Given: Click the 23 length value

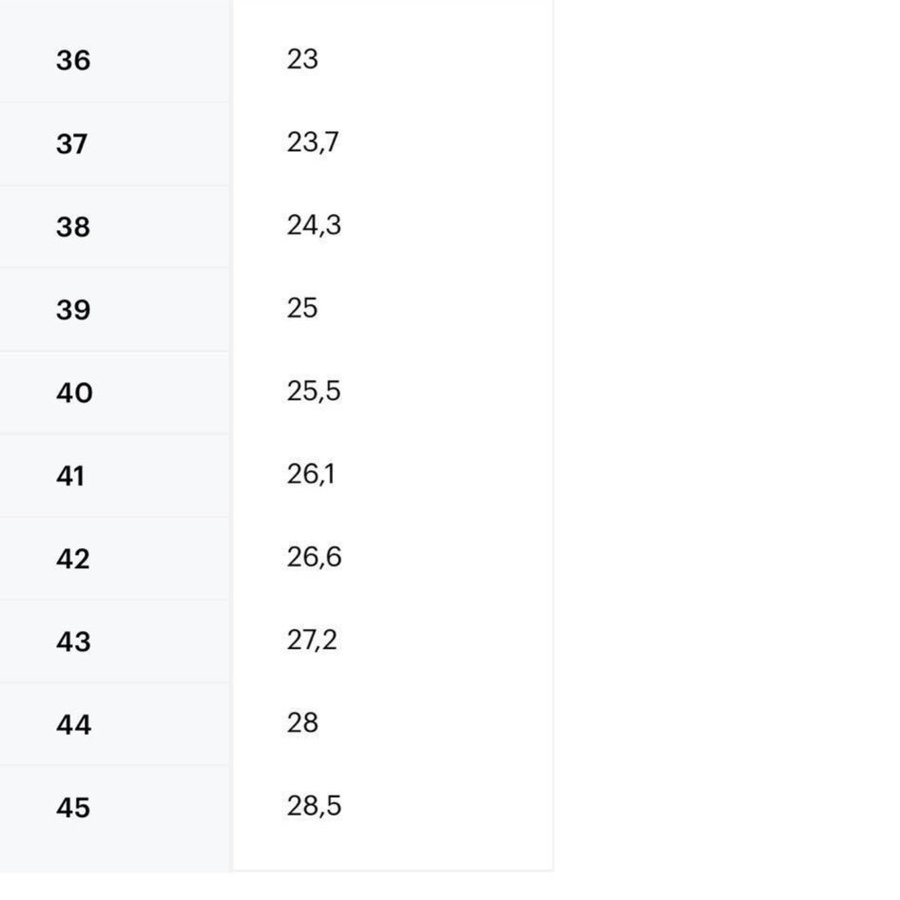Looking at the screenshot, I should tap(302, 60).
